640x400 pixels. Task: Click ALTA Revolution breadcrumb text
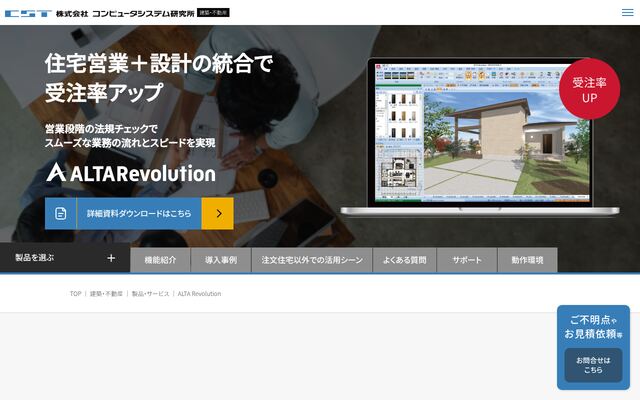[199, 293]
